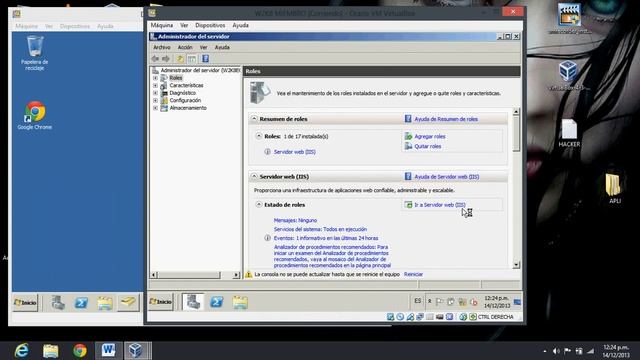The height and width of the screenshot is (360, 640).
Task: Toggle the console tree pane toolbar icon
Action: click(192, 59)
